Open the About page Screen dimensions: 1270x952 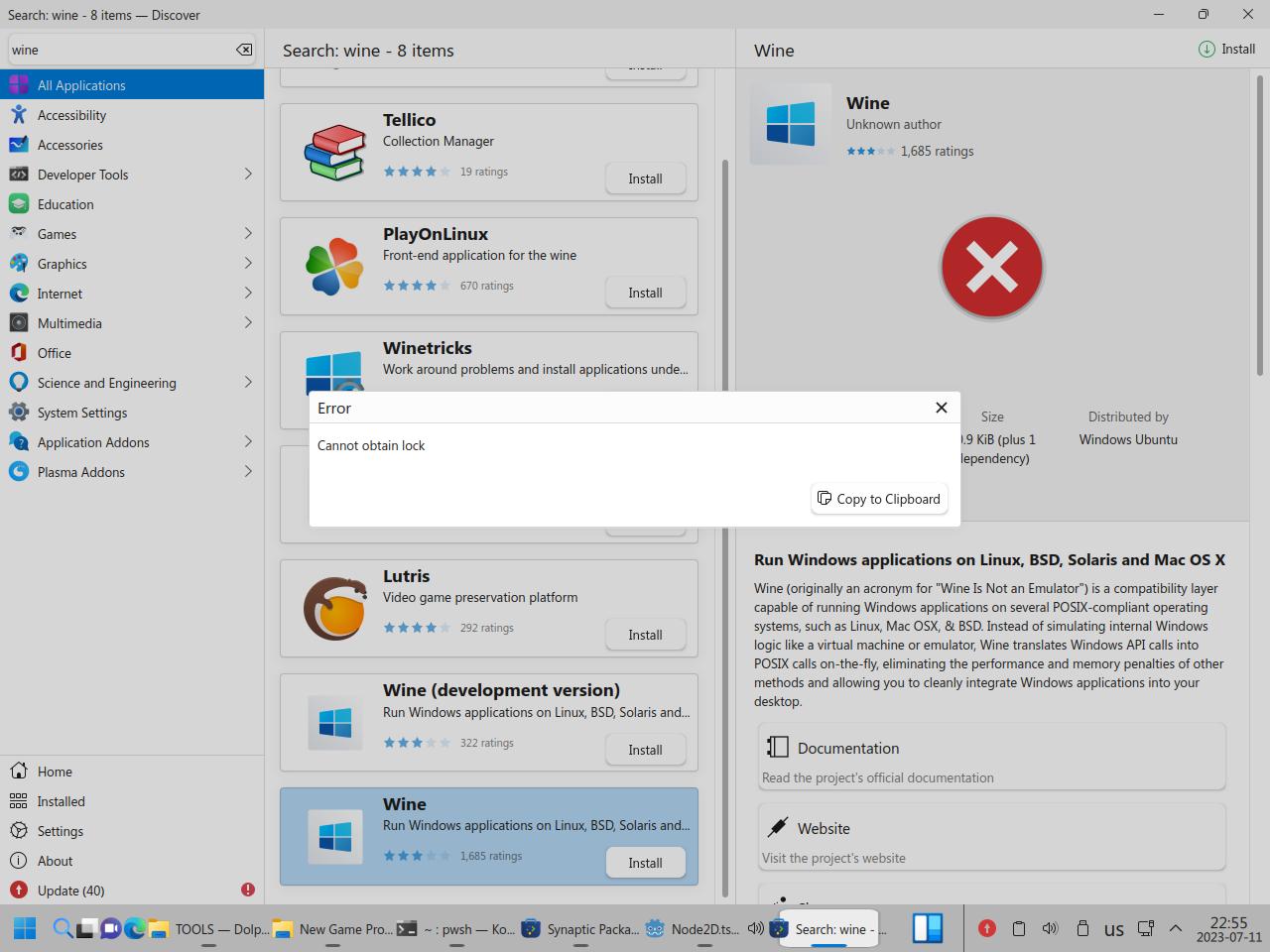pos(132,861)
